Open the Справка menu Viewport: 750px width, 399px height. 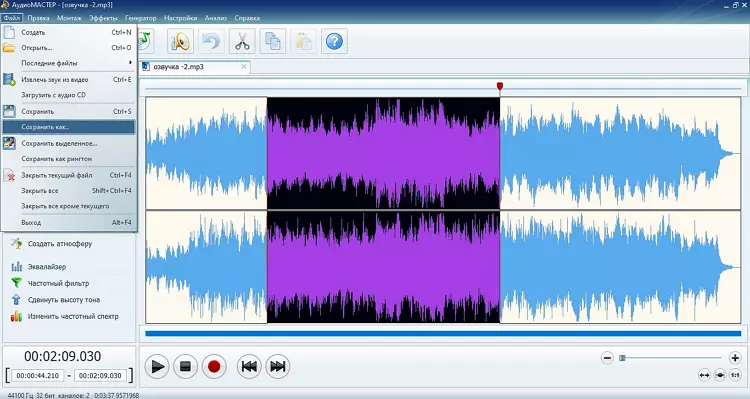[247, 18]
